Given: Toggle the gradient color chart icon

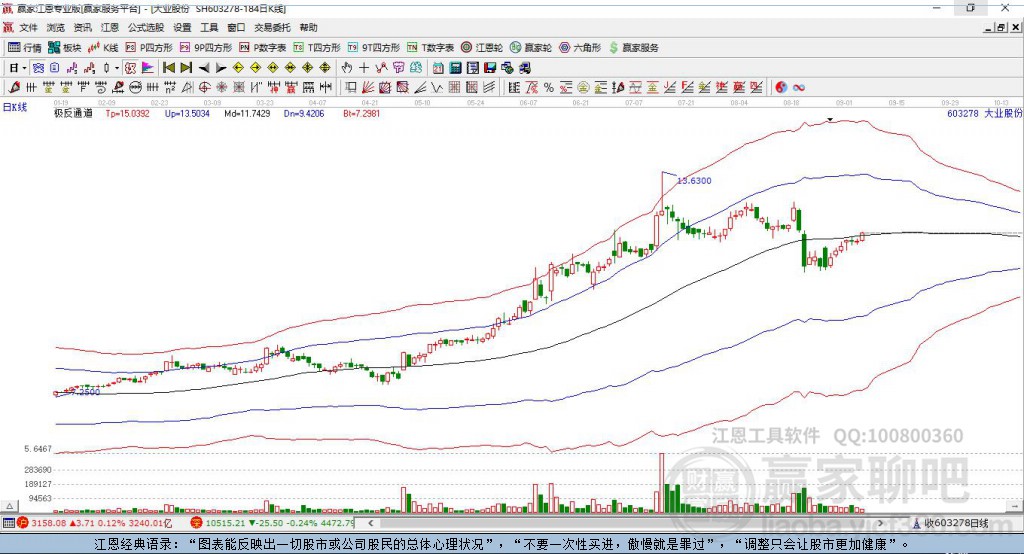Looking at the screenshot, I should (x=148, y=68).
